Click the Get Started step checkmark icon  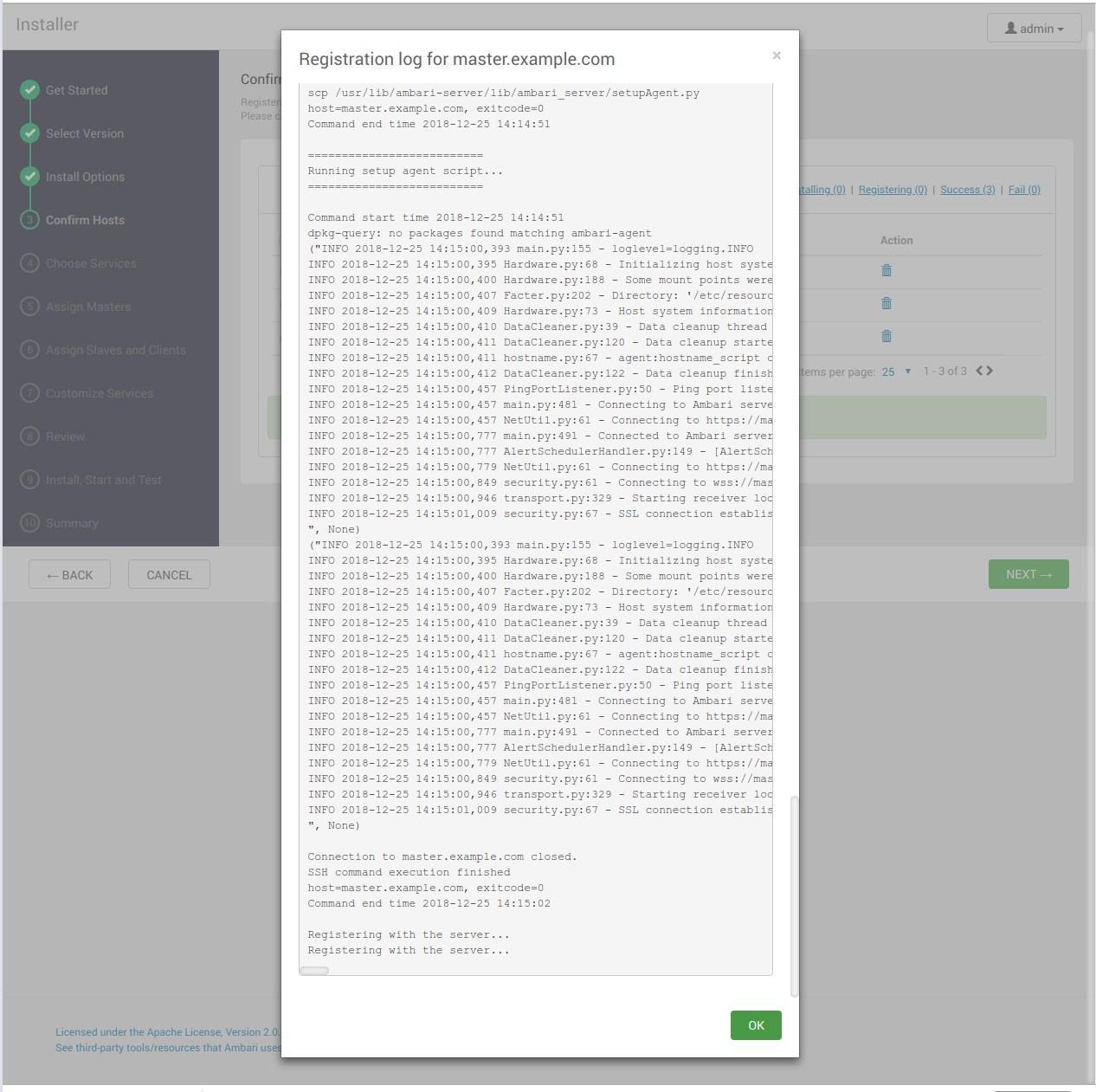(30, 90)
